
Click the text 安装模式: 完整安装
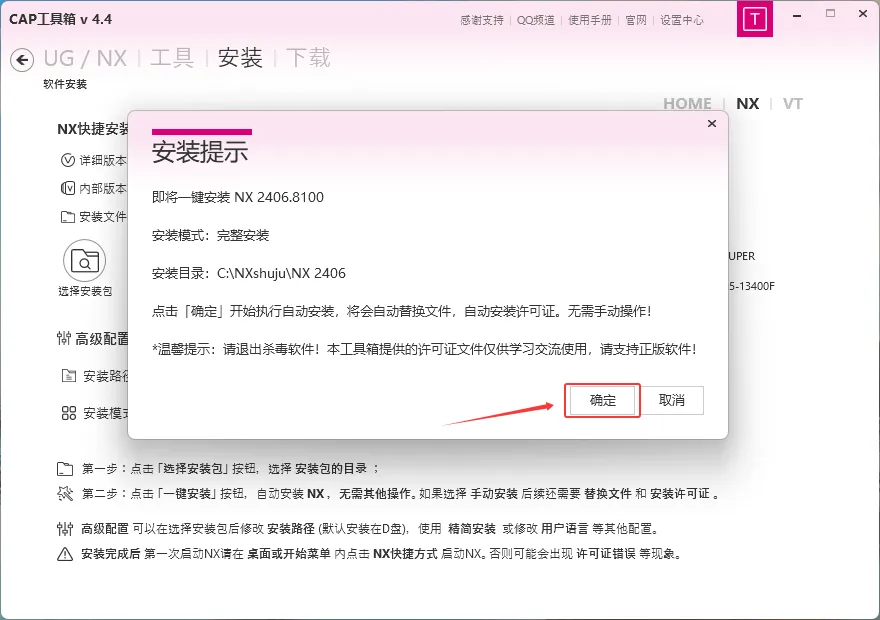(210, 236)
